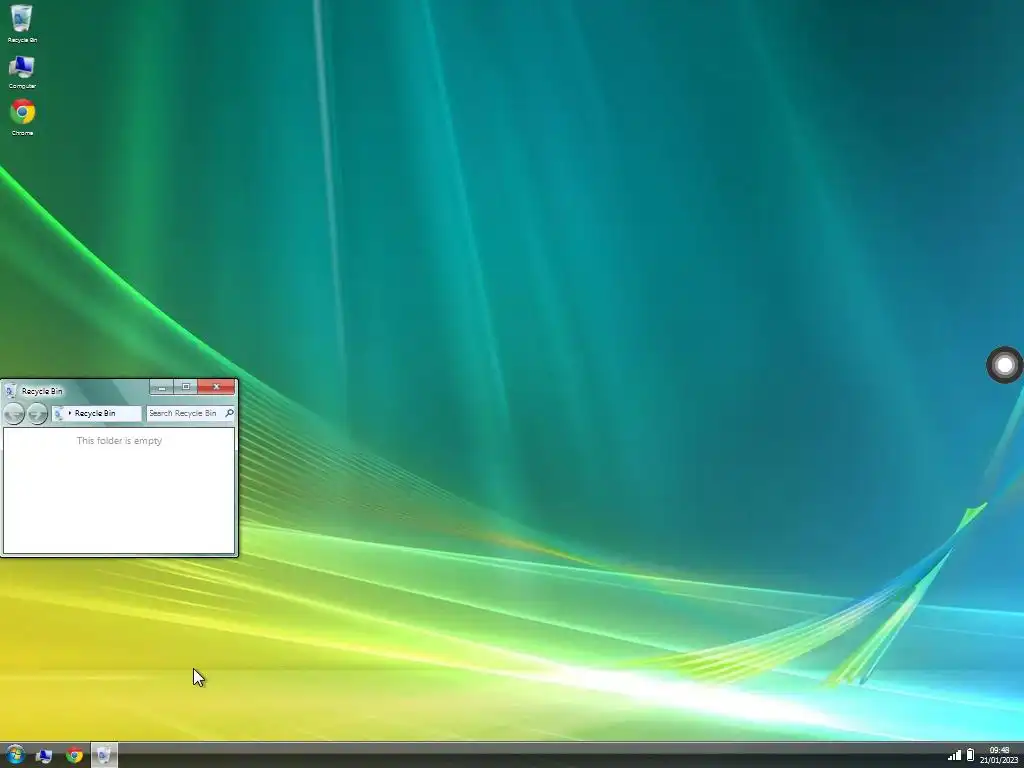
Task: Minimize the Recycle Bin window
Action: click(x=162, y=387)
